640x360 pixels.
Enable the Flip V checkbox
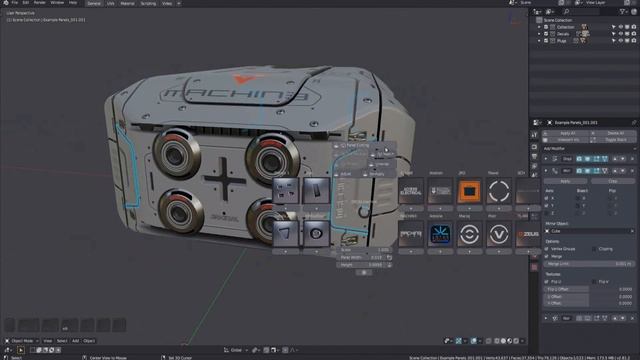pos(594,282)
